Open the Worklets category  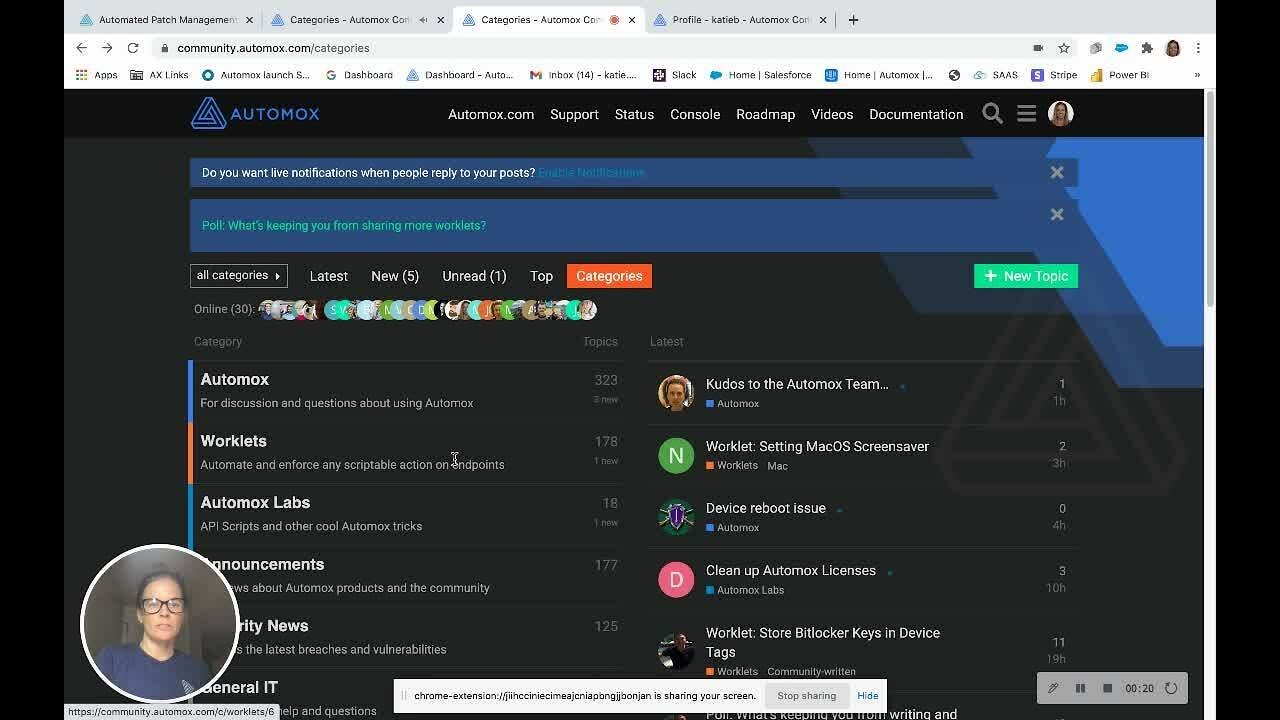pos(233,441)
